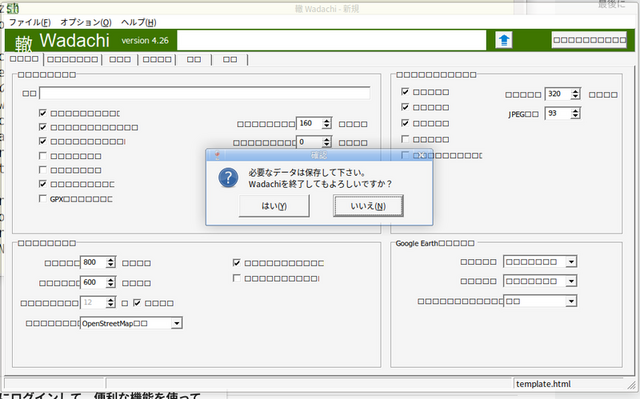Screen dimensions: 640x399
Task: Click the down arrow of the 600 spinner
Action: (x=111, y=285)
